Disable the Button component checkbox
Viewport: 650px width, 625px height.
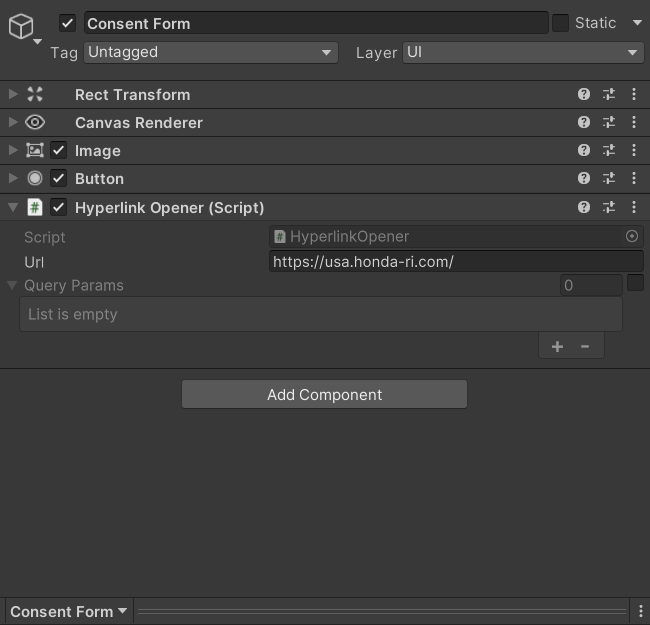pos(58,178)
